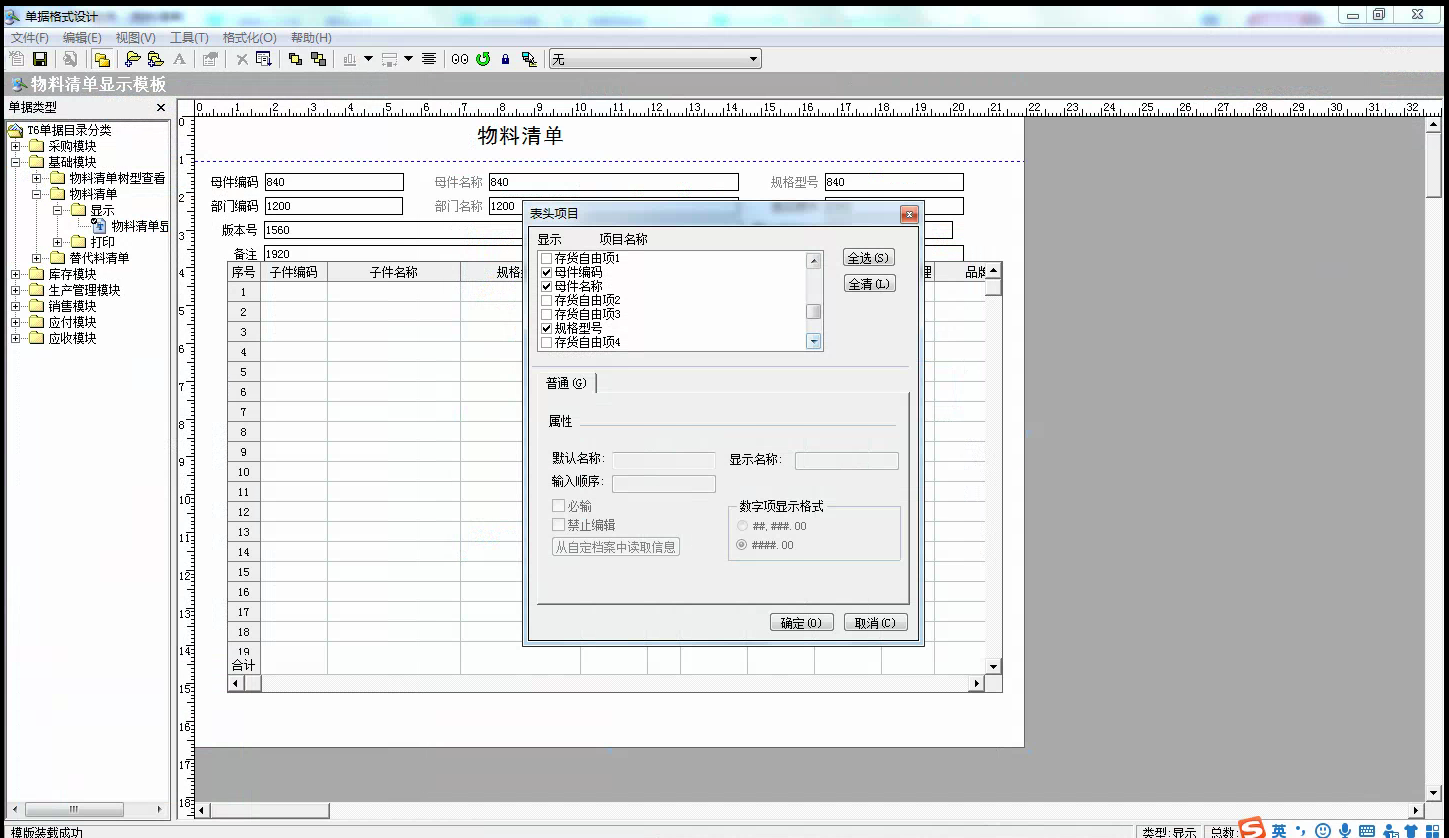Image resolution: width=1449 pixels, height=838 pixels.
Task: Open the alignment toolbar dropdown arrow
Action: 368,59
